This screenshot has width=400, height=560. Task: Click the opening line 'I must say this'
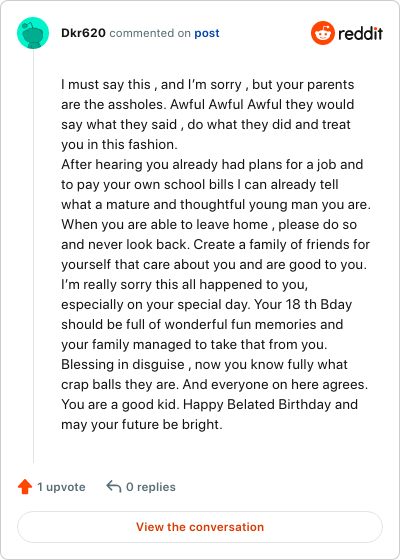106,85
